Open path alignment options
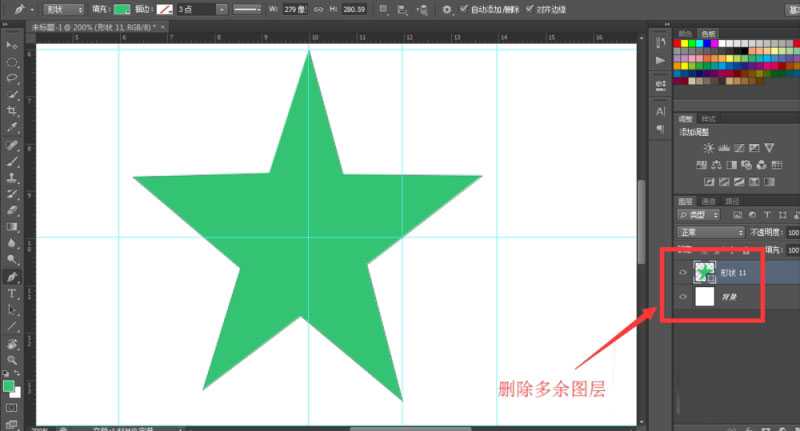This screenshot has width=800, height=431. [x=402, y=9]
